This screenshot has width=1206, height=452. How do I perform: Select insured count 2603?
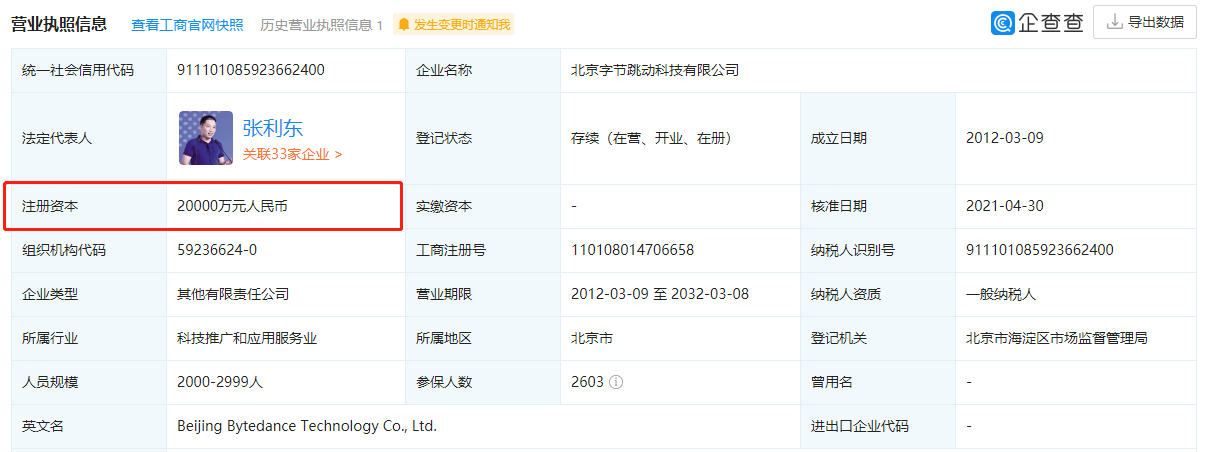coord(587,382)
